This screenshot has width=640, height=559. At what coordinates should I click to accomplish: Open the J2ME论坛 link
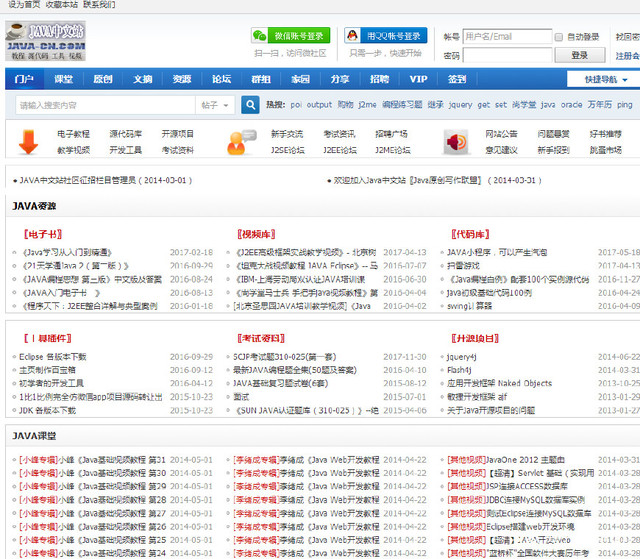(x=393, y=150)
